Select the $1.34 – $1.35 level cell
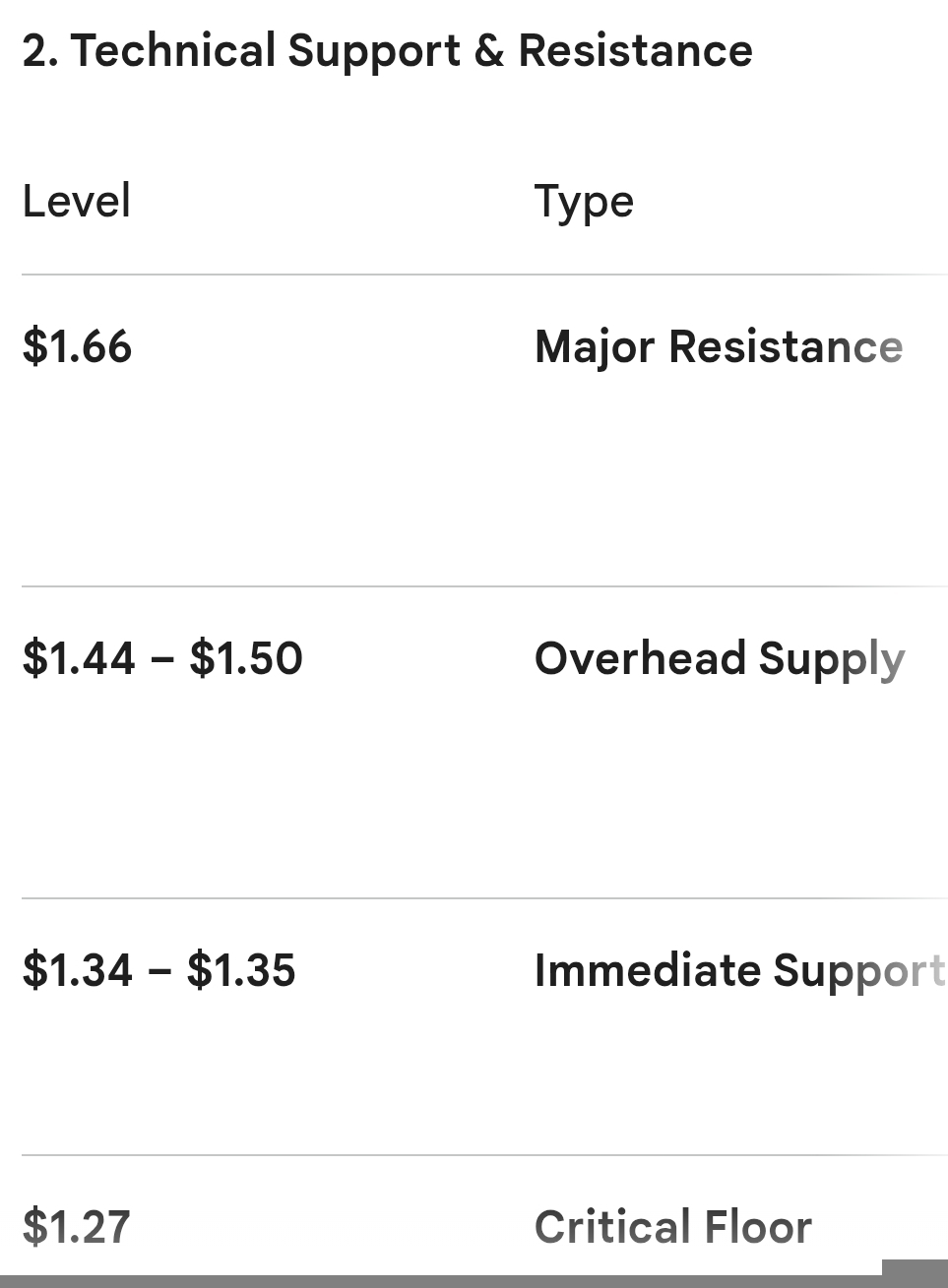948x1288 pixels. pos(158,970)
